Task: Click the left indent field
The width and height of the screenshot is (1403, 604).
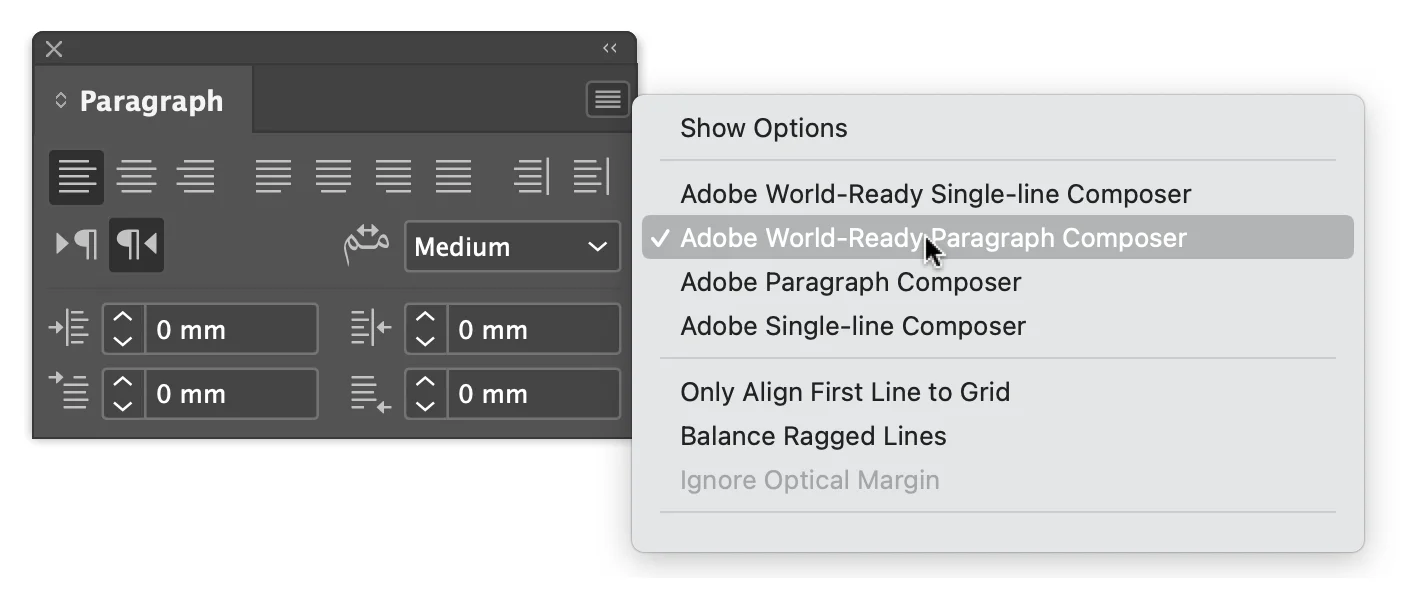Action: (231, 329)
